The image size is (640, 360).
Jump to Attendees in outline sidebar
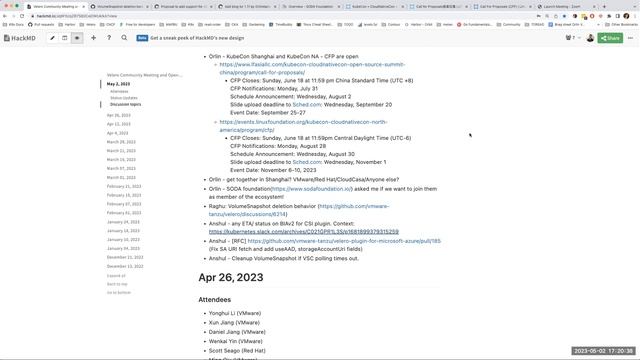point(119,91)
